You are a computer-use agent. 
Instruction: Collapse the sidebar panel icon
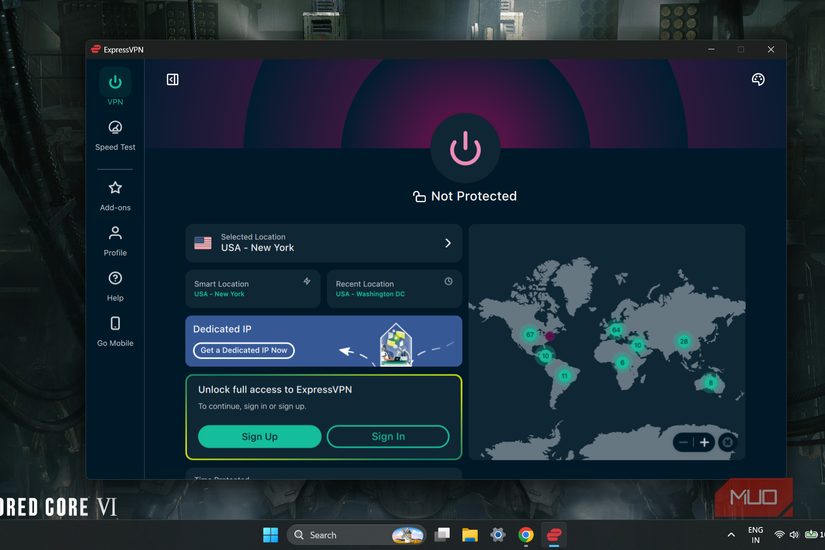173,79
